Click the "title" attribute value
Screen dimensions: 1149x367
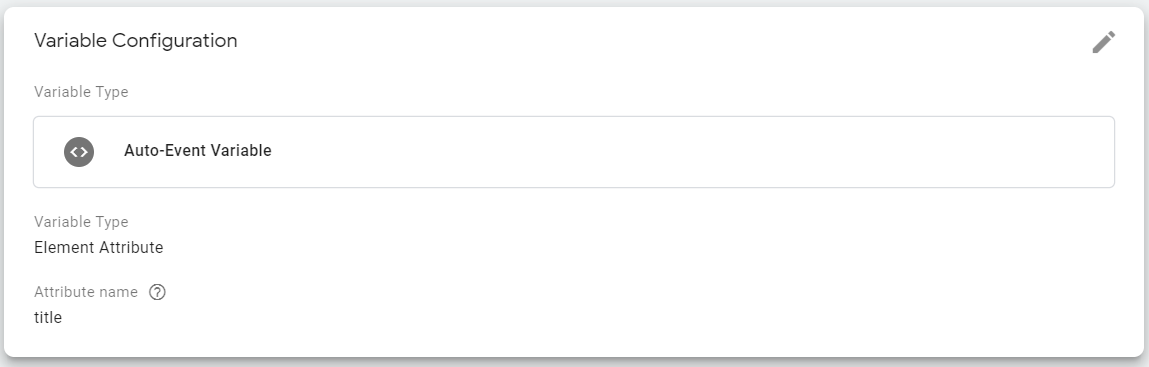pyautogui.click(x=48, y=318)
